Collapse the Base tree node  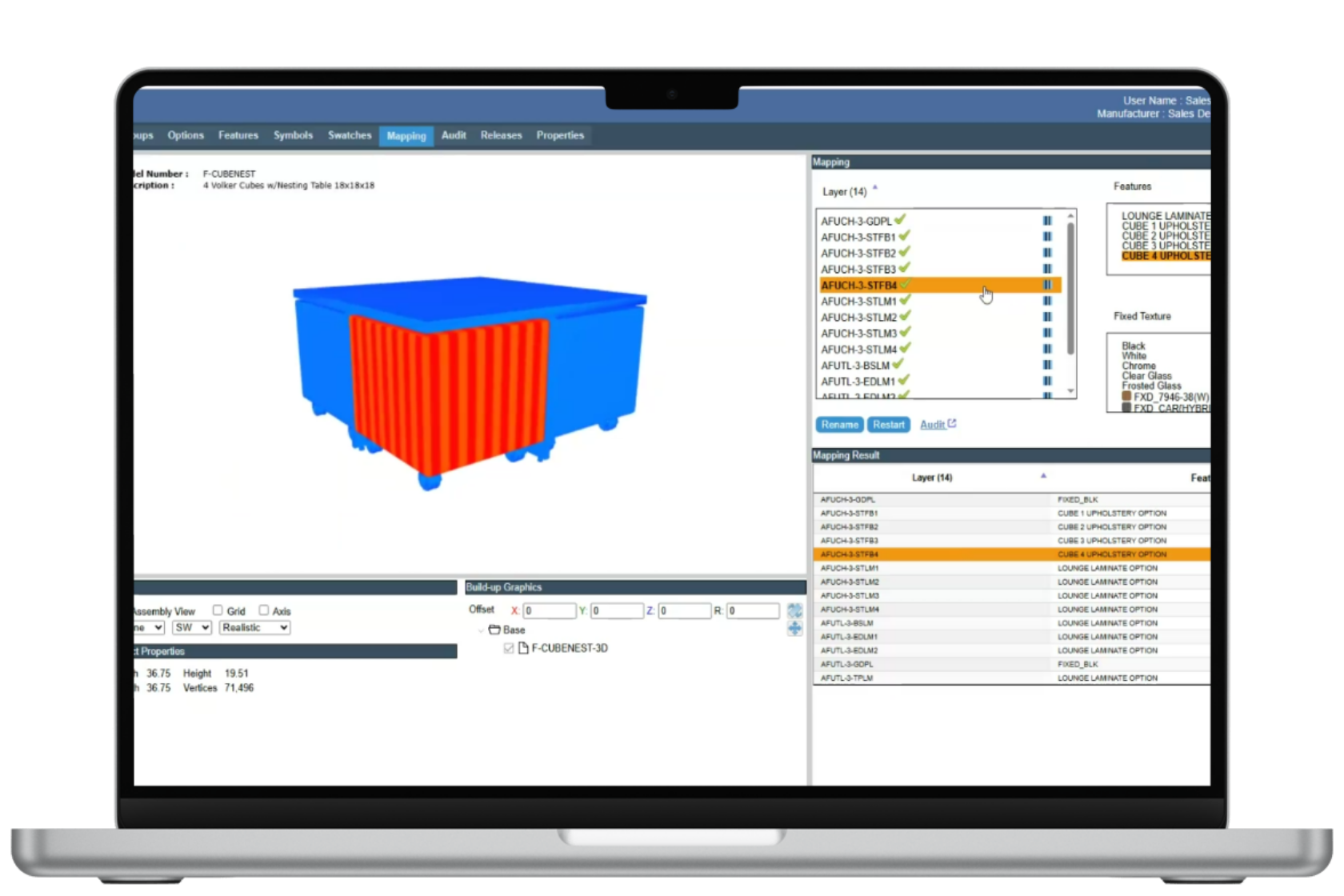coord(481,630)
